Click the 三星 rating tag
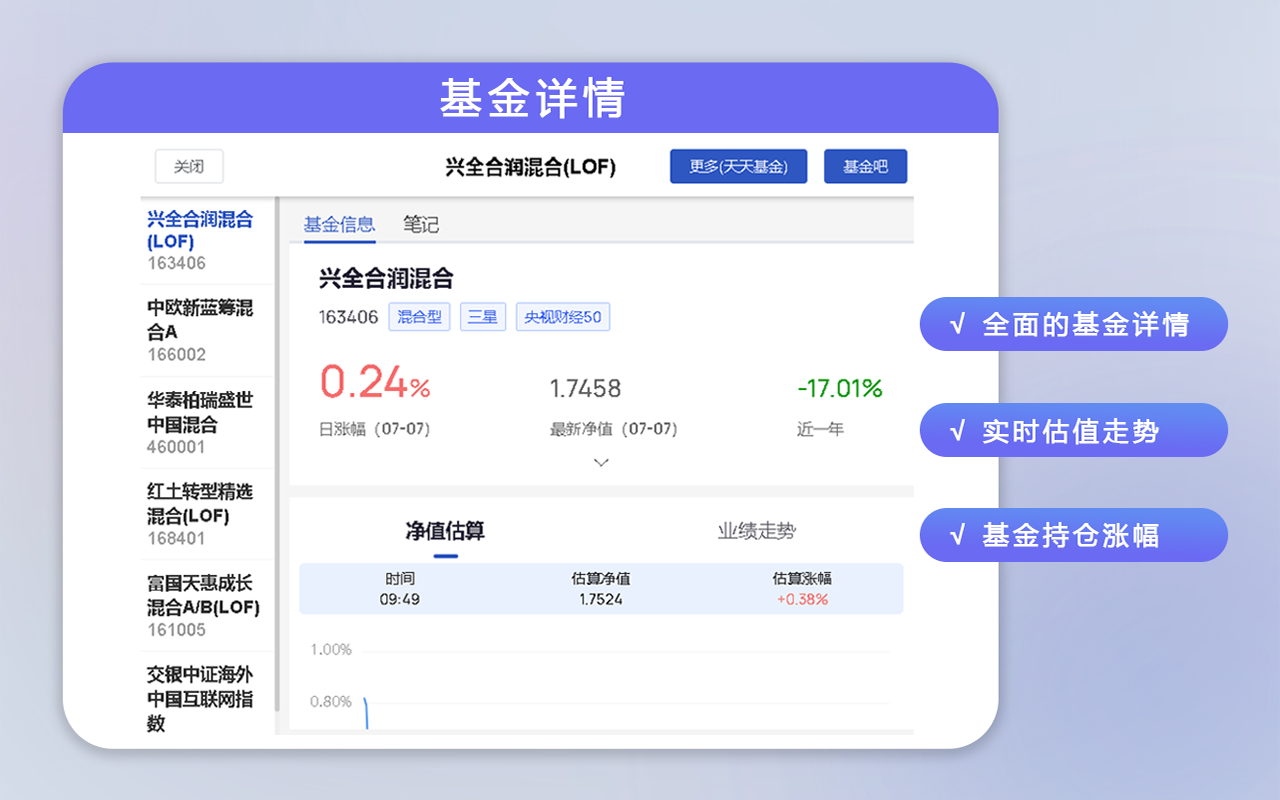The width and height of the screenshot is (1280, 800). coord(483,316)
